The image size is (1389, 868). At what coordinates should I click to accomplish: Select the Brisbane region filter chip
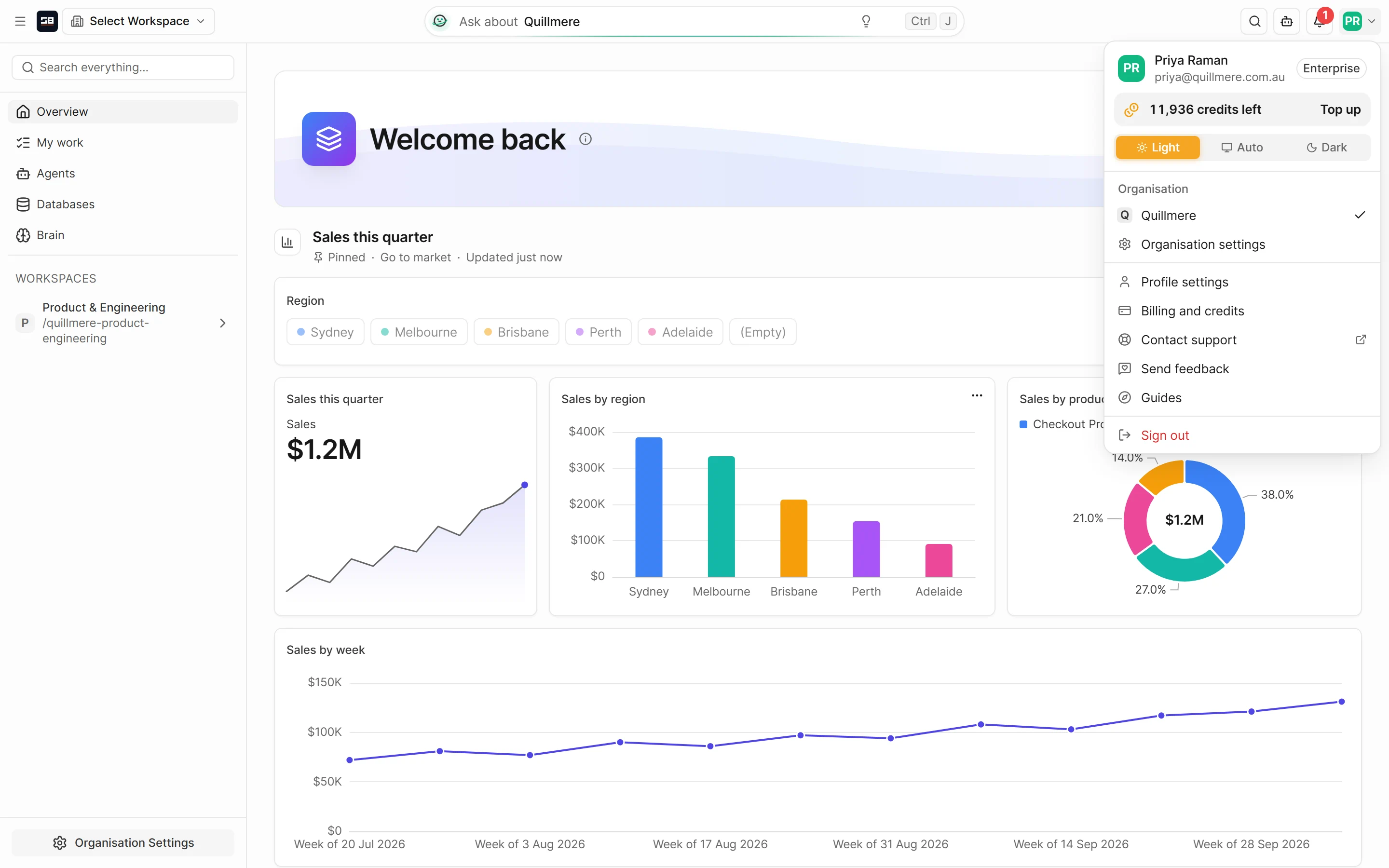(516, 332)
